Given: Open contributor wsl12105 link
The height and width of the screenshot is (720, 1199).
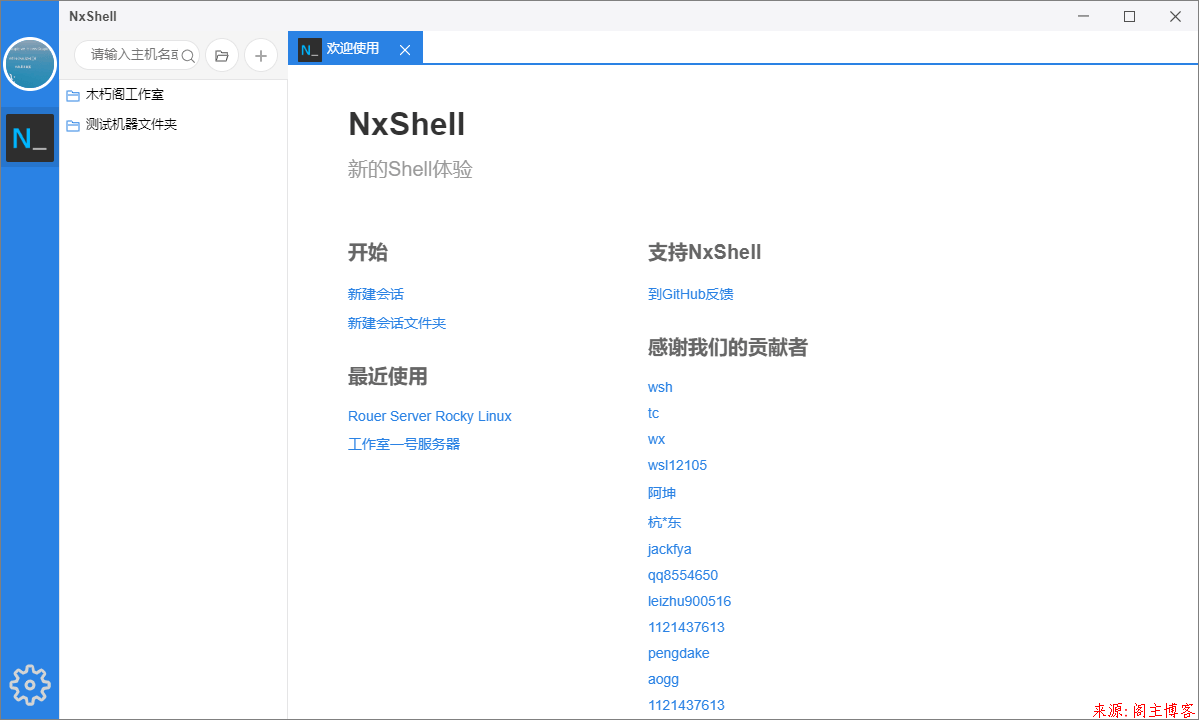Looking at the screenshot, I should point(677,465).
